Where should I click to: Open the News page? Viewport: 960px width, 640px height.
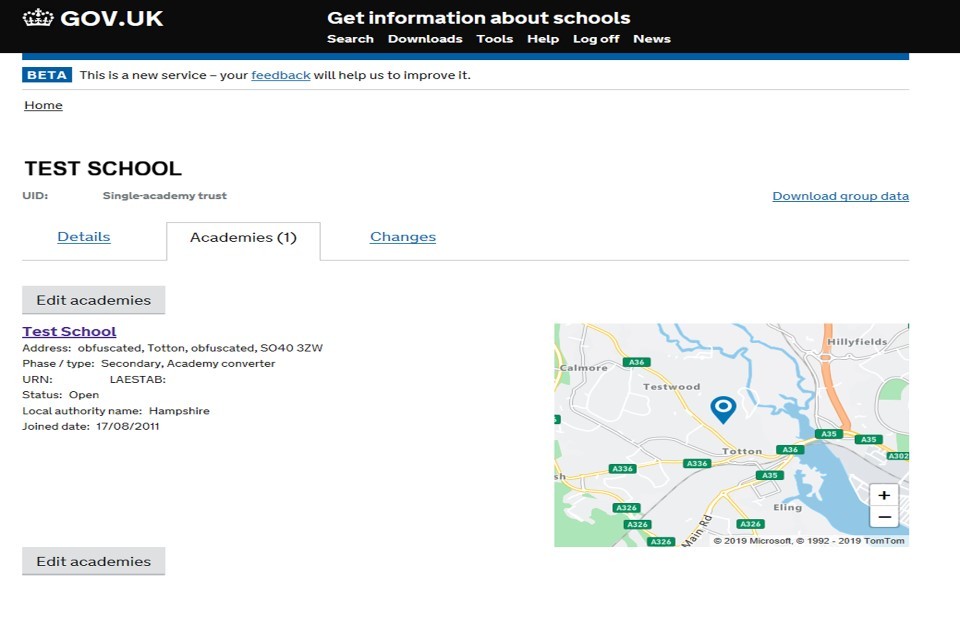coord(652,39)
